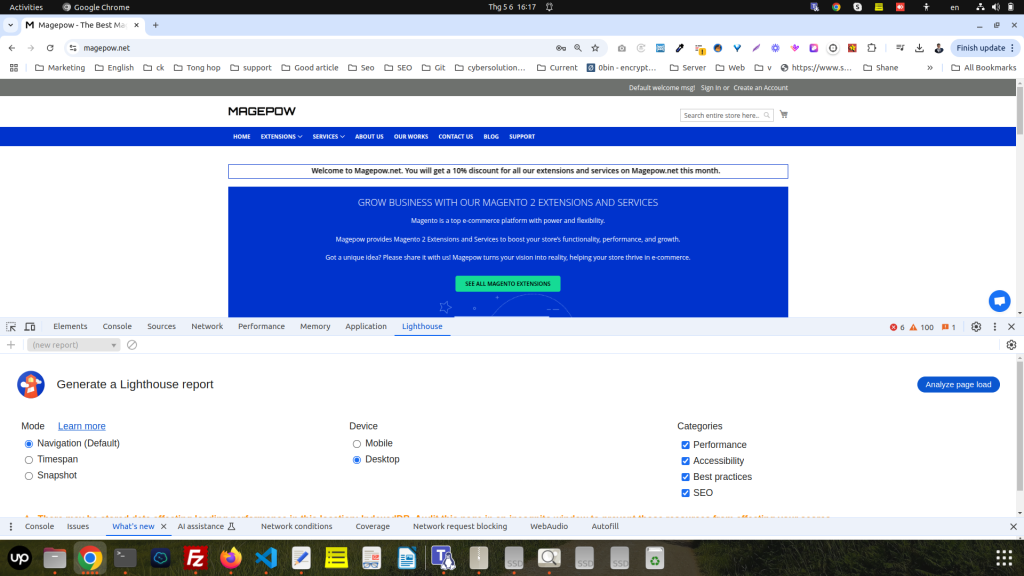
Task: Open the new report dropdown
Action: coord(74,345)
